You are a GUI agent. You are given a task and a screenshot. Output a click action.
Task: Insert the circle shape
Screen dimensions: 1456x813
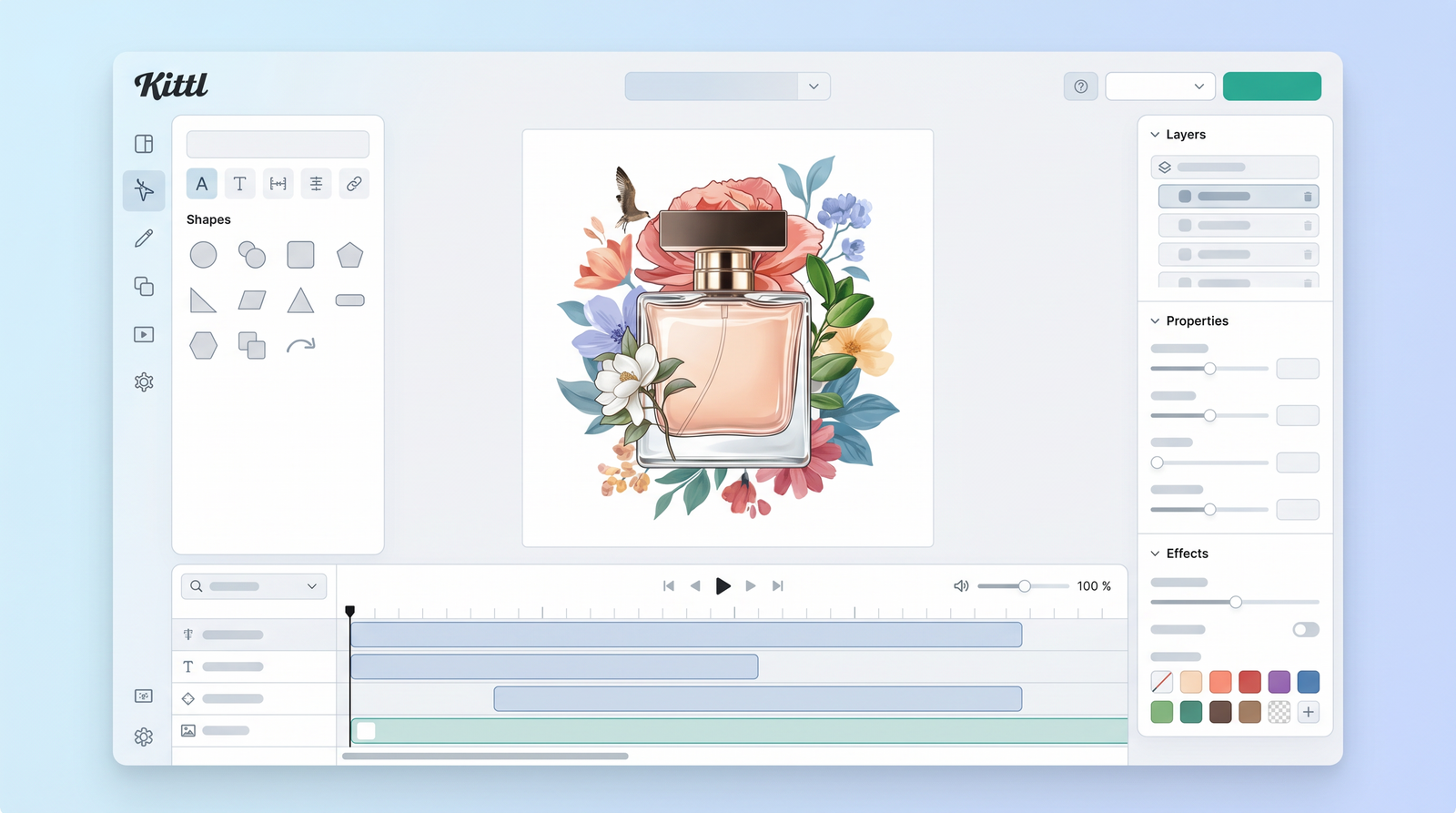(203, 255)
